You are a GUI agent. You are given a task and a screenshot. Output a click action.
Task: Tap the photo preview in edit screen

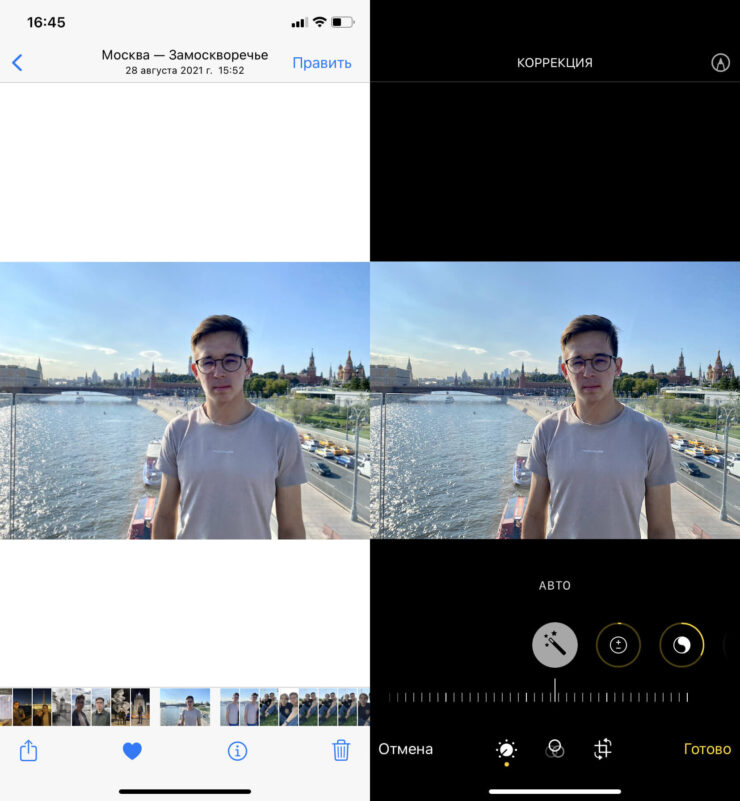coord(555,400)
